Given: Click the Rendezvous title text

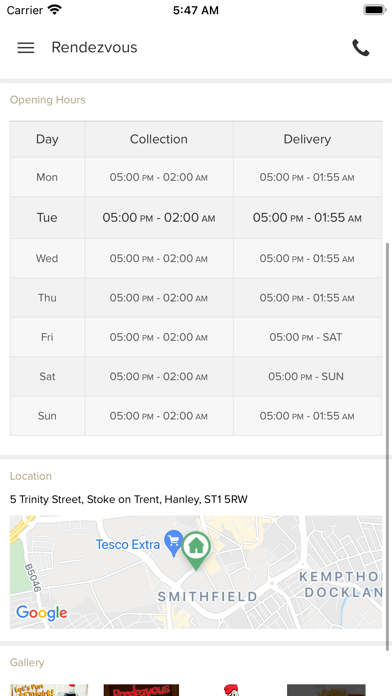Looking at the screenshot, I should (x=94, y=47).
